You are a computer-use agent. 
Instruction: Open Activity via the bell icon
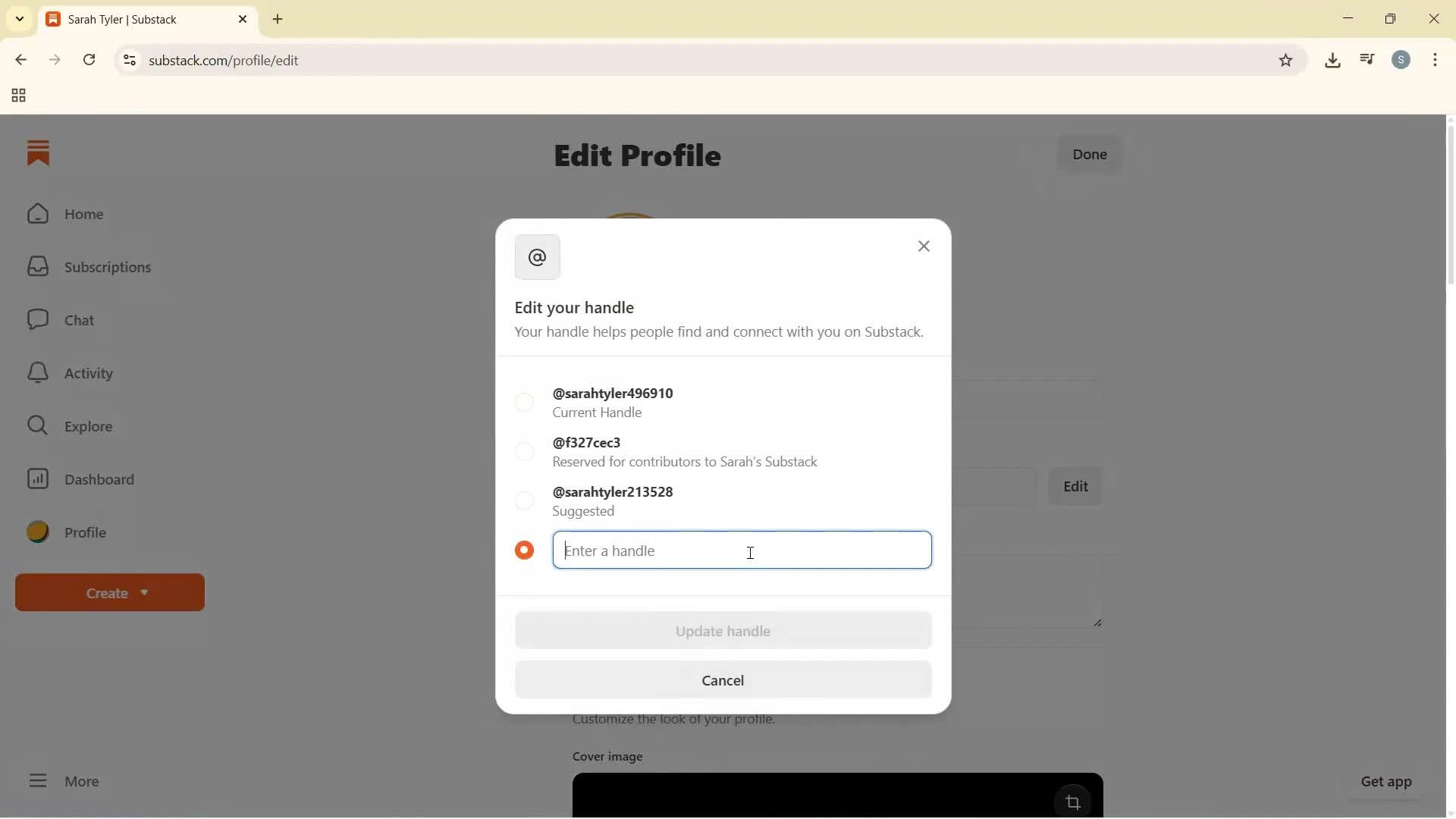point(37,372)
